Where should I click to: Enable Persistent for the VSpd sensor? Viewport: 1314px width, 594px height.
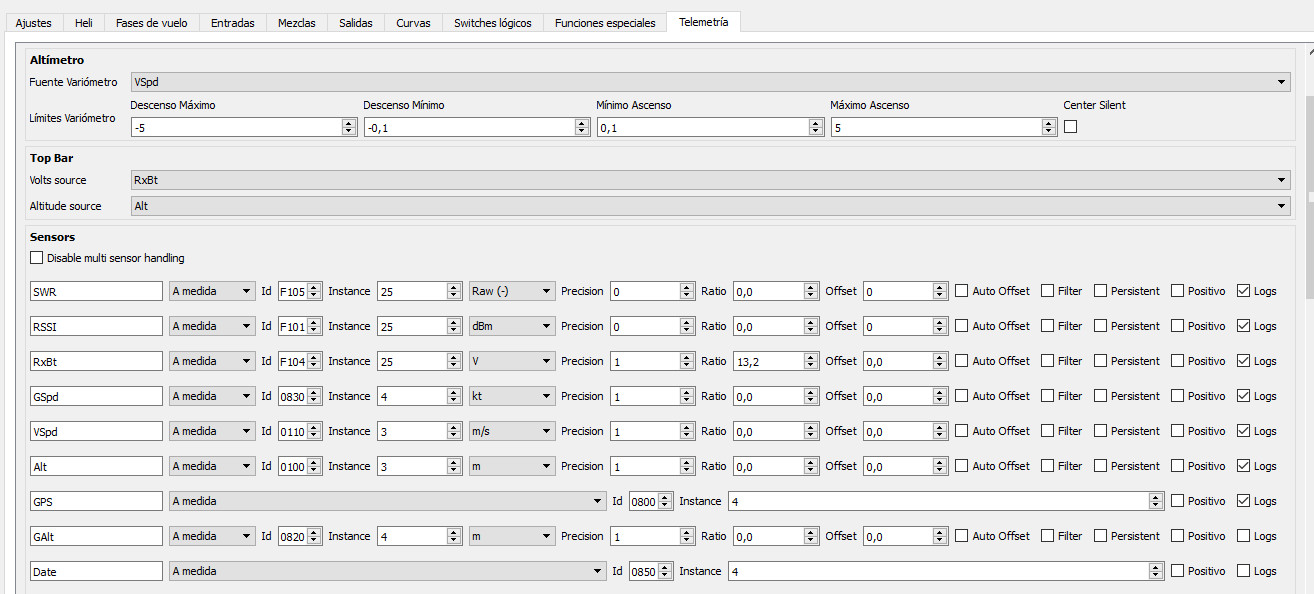coord(1100,432)
